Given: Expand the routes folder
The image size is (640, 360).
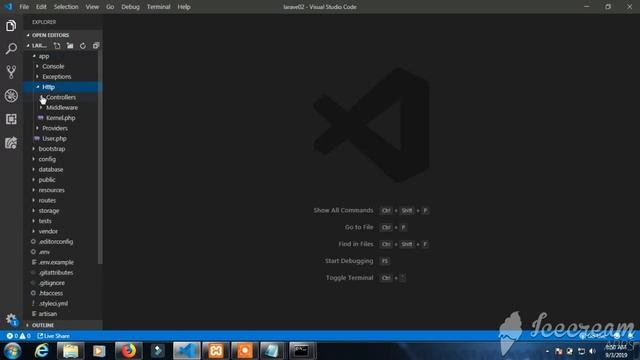Looking at the screenshot, I should (x=47, y=200).
